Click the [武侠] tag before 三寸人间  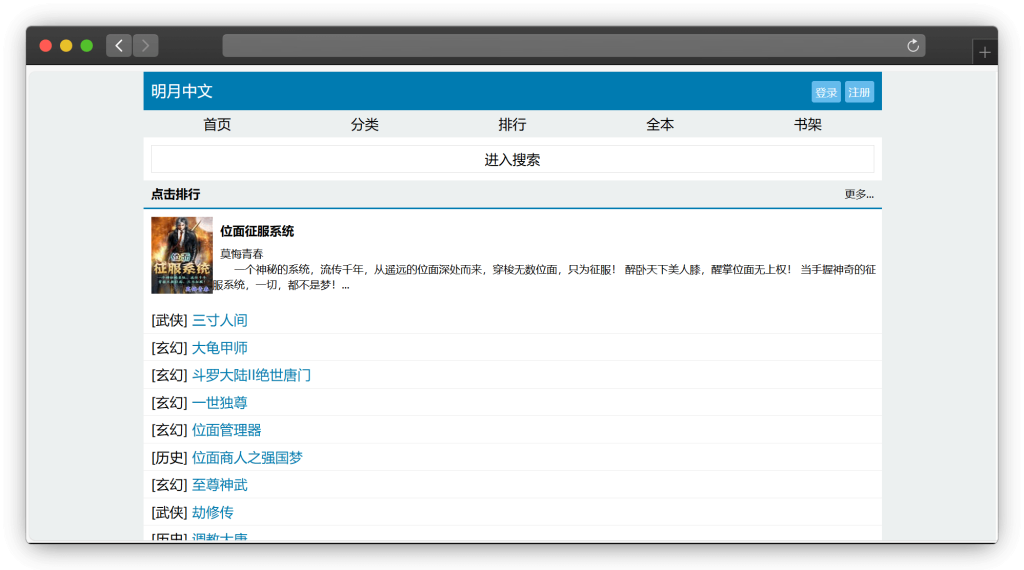169,321
